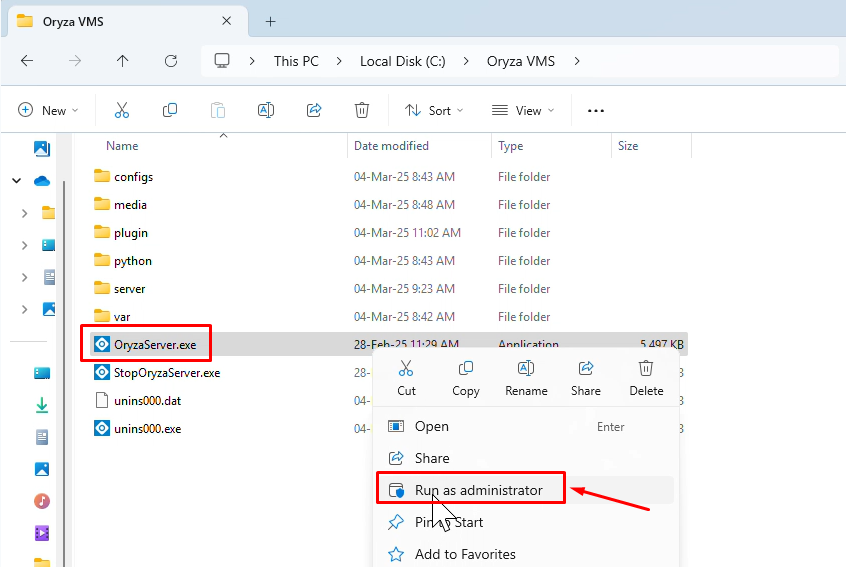Select Cut in the context menu

406,378
